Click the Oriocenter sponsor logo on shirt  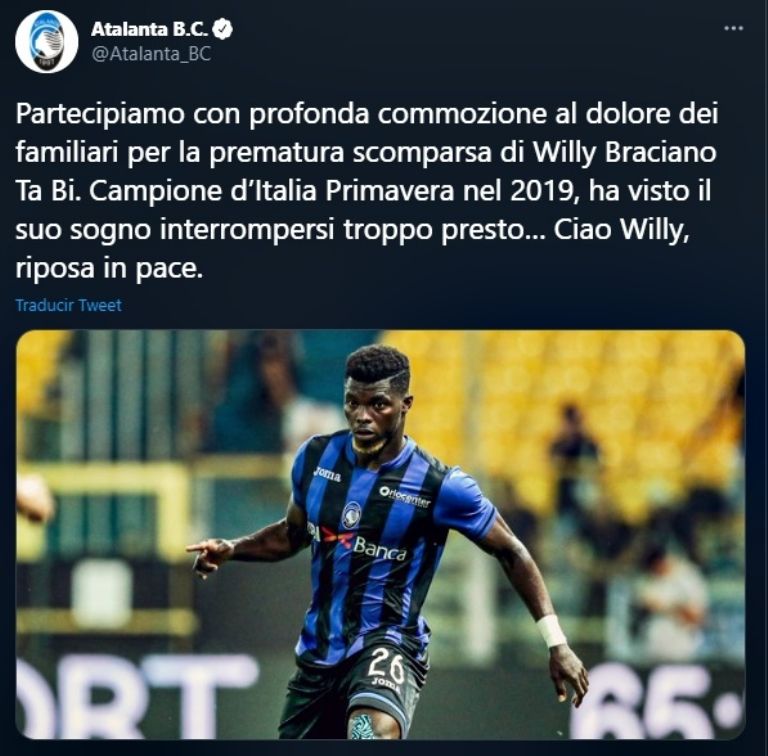405,497
